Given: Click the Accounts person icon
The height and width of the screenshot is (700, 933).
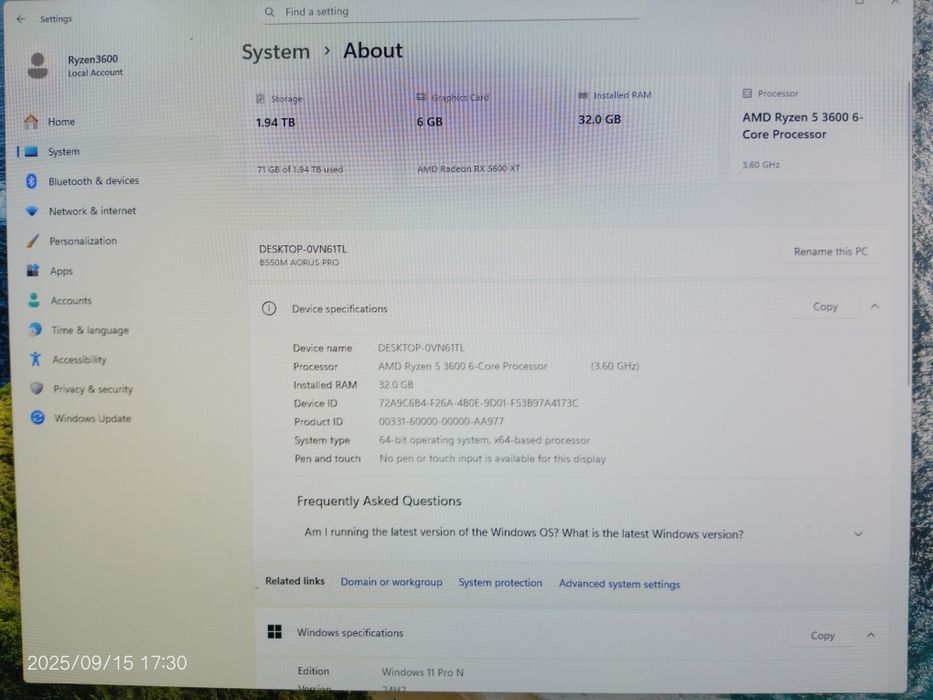Looking at the screenshot, I should (34, 300).
